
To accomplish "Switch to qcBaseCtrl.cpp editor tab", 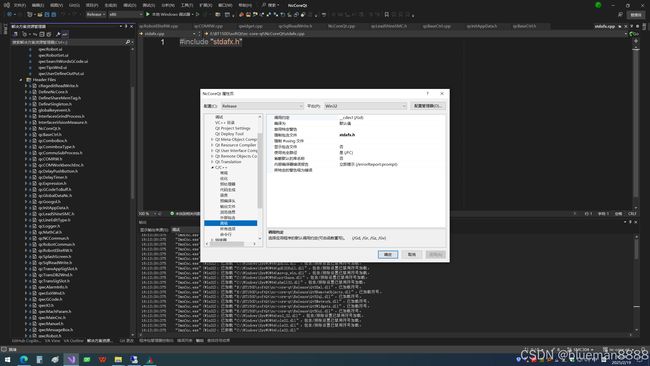I will 437,26.
